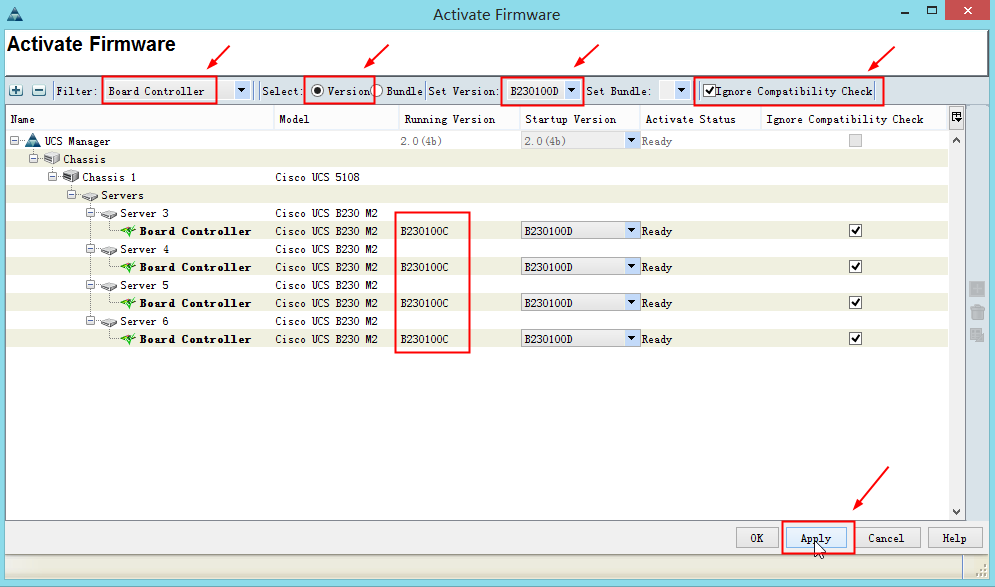Image resolution: width=995 pixels, height=587 pixels.
Task: Collapse the Chassis 1 tree node
Action: (52, 176)
